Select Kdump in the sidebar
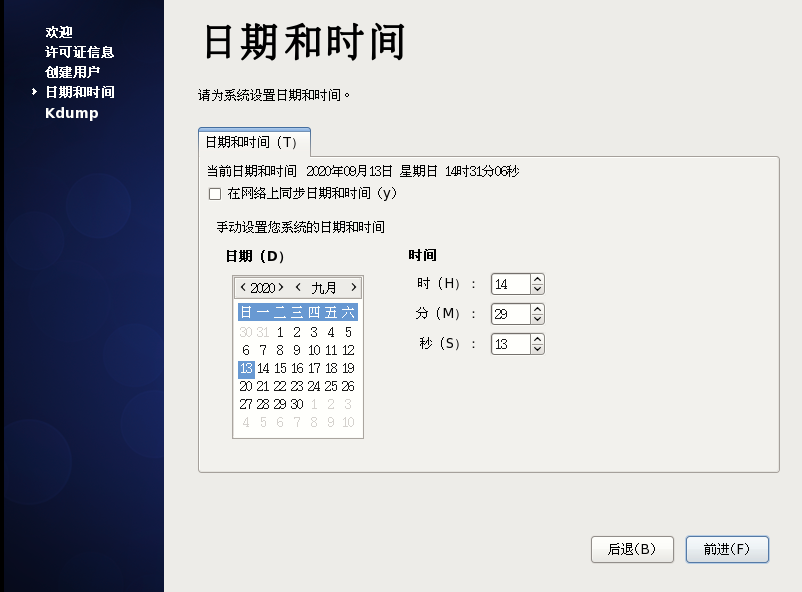This screenshot has height=592, width=802. click(72, 113)
